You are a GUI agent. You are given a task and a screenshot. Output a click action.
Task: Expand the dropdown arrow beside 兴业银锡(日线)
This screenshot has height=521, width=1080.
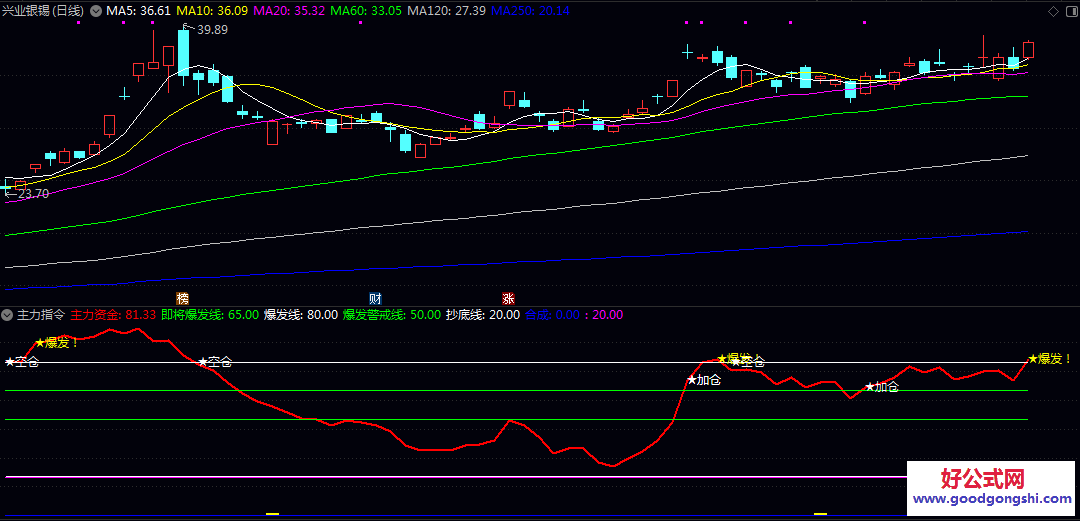tap(96, 10)
